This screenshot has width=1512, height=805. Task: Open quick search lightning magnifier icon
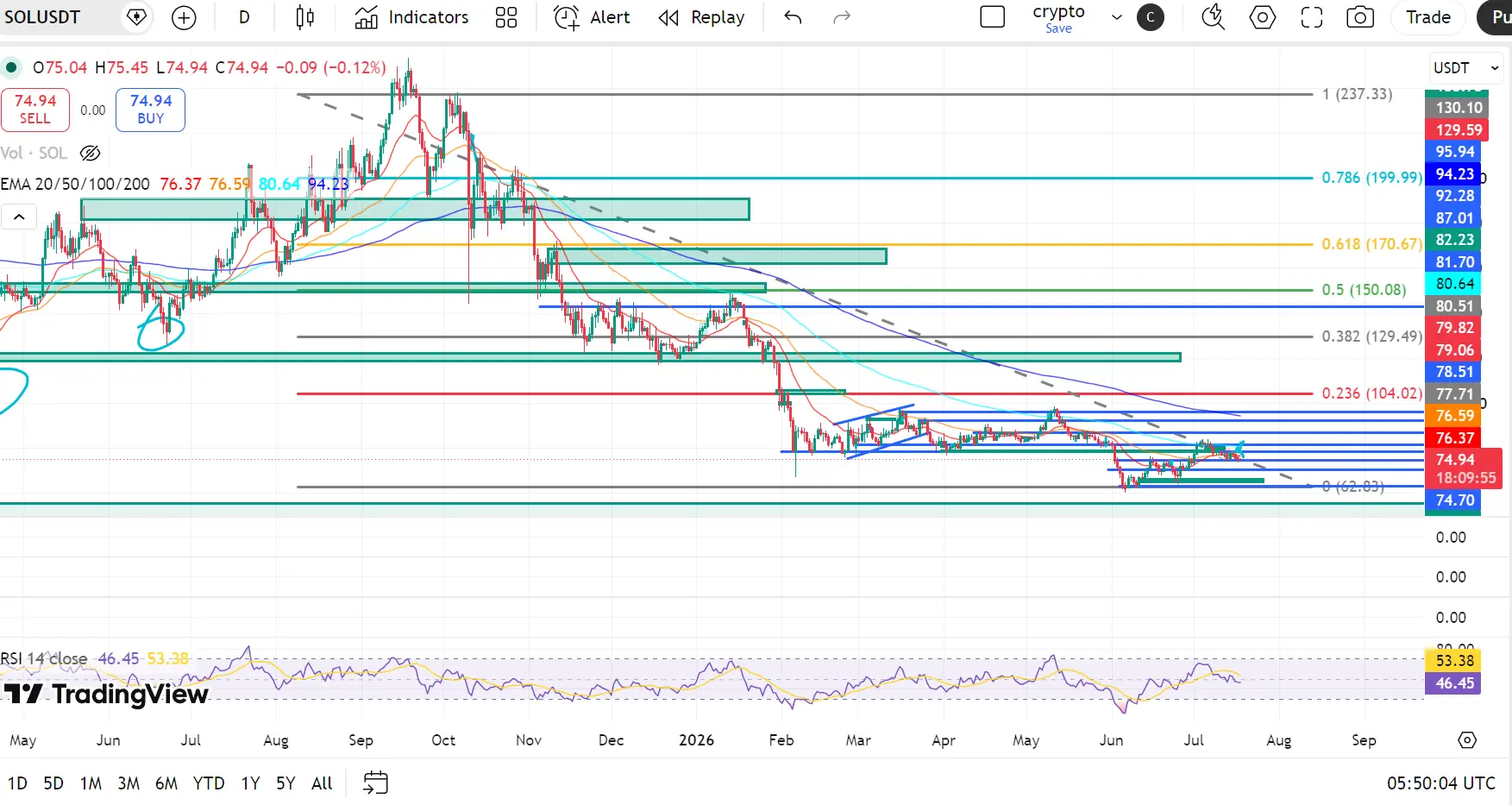[1214, 17]
